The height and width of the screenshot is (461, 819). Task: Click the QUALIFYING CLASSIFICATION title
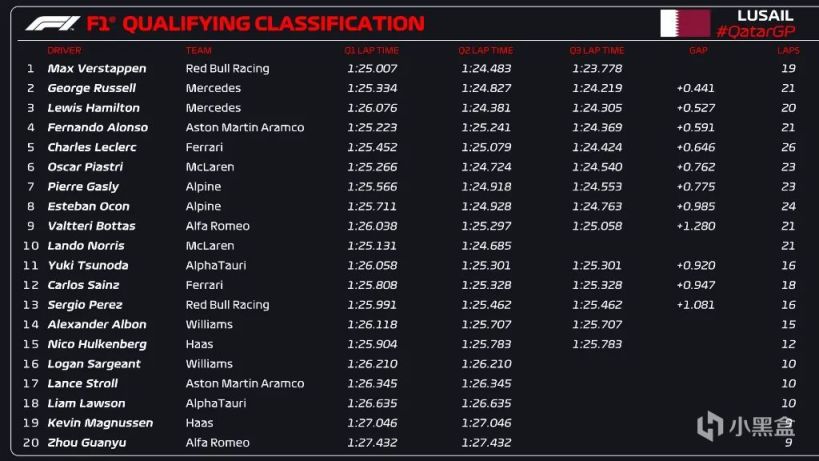273,23
